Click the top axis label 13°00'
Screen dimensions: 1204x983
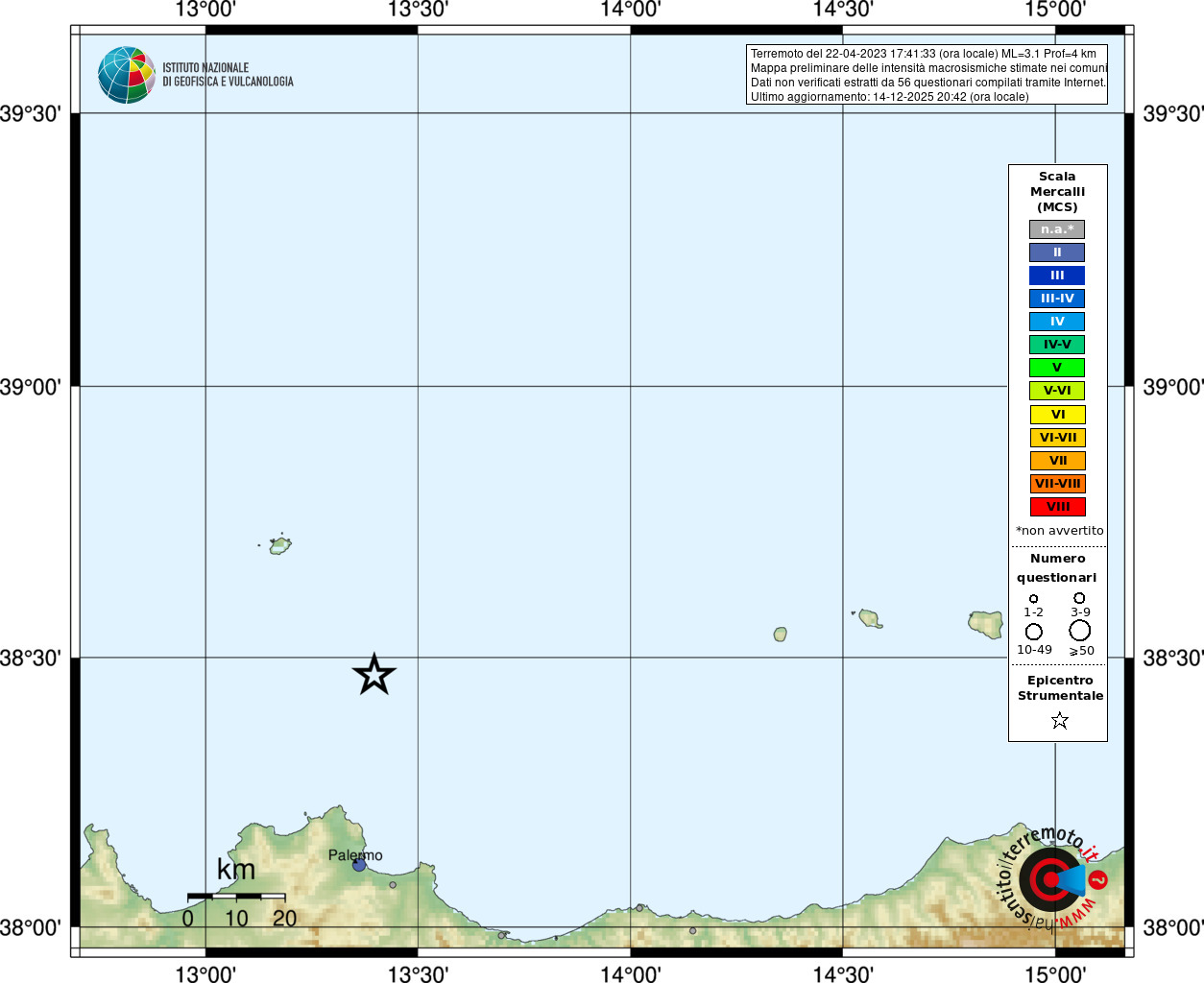[205, 11]
